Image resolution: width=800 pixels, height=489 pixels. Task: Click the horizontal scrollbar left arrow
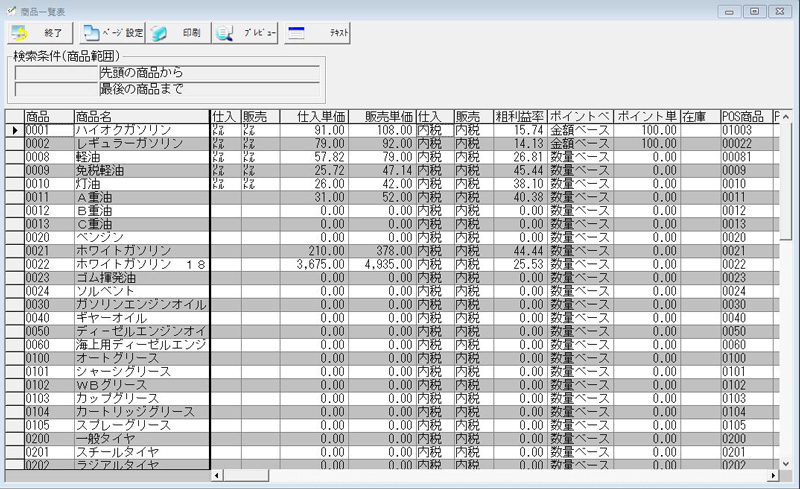[217, 476]
